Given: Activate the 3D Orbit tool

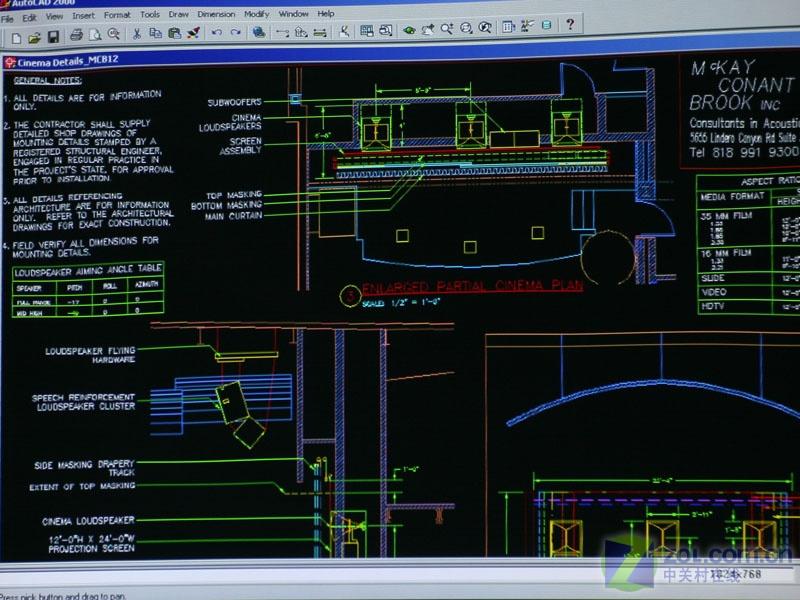Looking at the screenshot, I should 409,30.
